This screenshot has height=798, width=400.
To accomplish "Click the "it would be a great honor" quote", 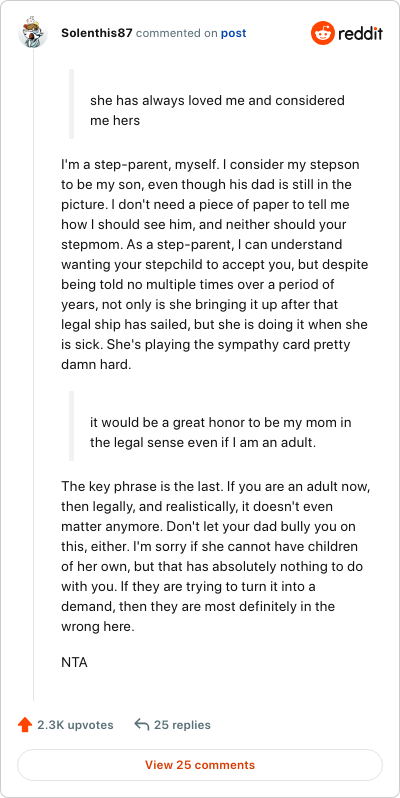I will point(221,433).
